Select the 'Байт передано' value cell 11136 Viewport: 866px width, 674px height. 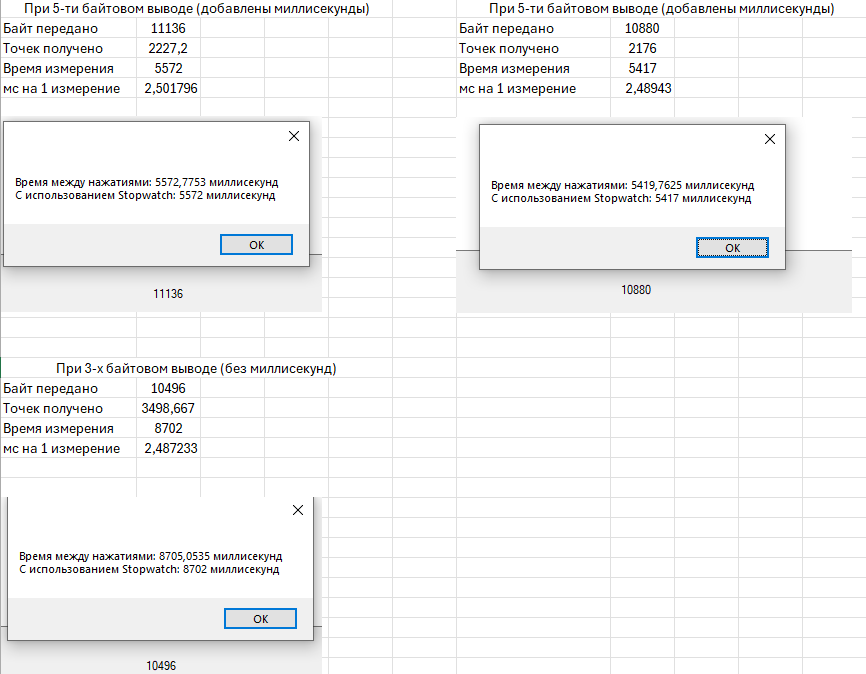(x=168, y=28)
